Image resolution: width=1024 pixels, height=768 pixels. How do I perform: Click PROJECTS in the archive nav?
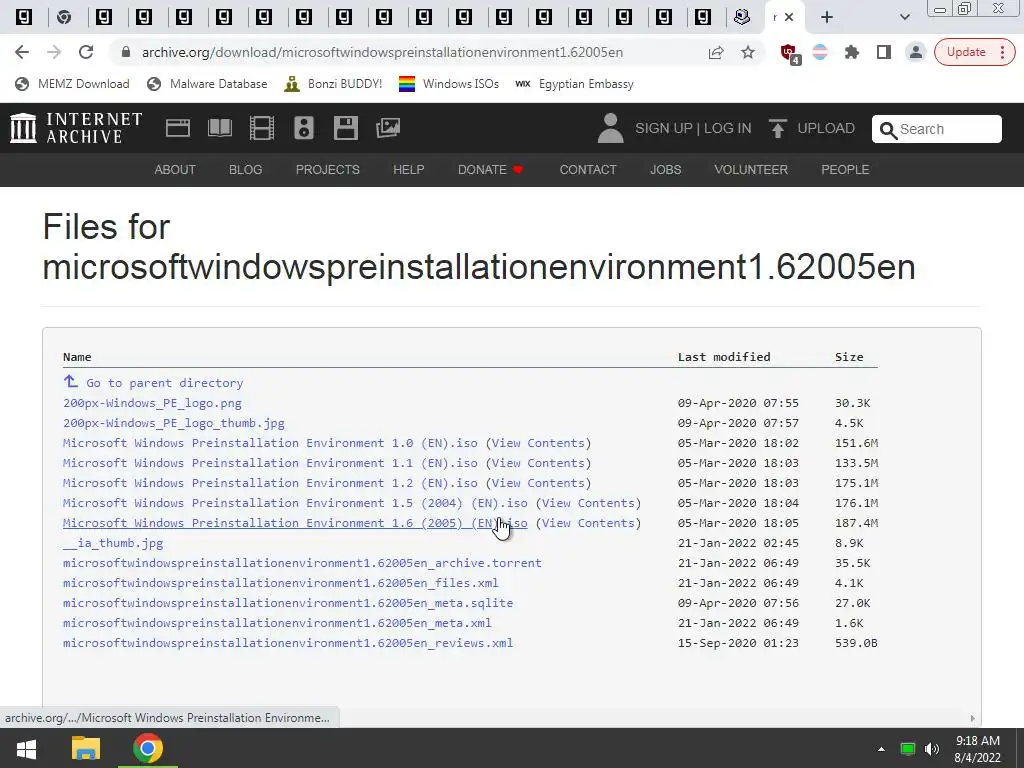(x=328, y=170)
